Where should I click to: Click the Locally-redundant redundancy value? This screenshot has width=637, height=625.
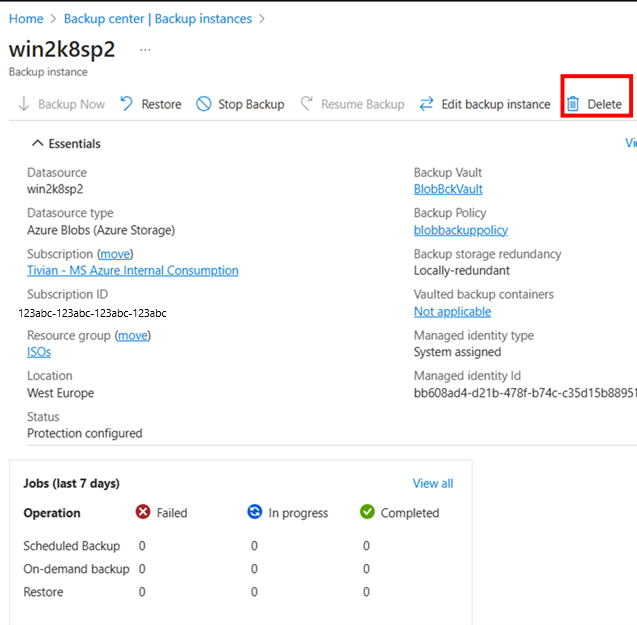coord(462,270)
